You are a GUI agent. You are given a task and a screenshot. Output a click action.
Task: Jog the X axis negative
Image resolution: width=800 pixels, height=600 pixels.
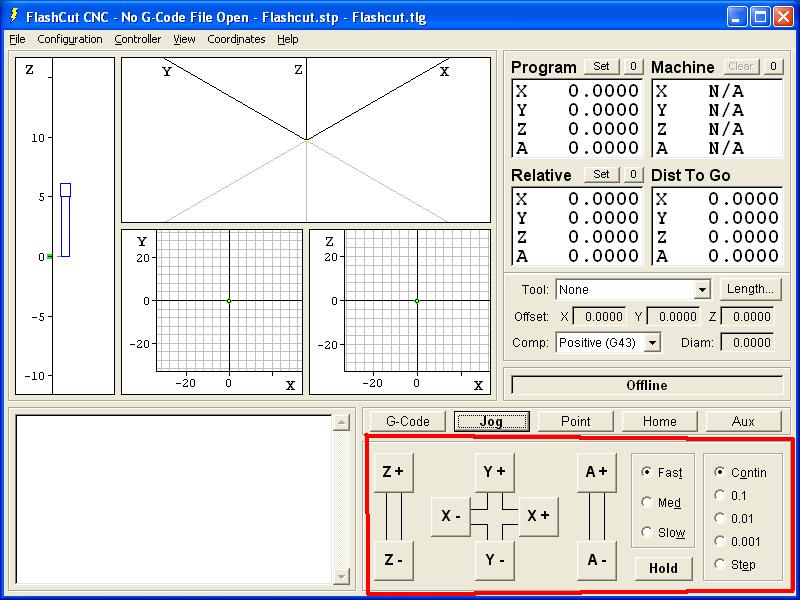pos(451,516)
